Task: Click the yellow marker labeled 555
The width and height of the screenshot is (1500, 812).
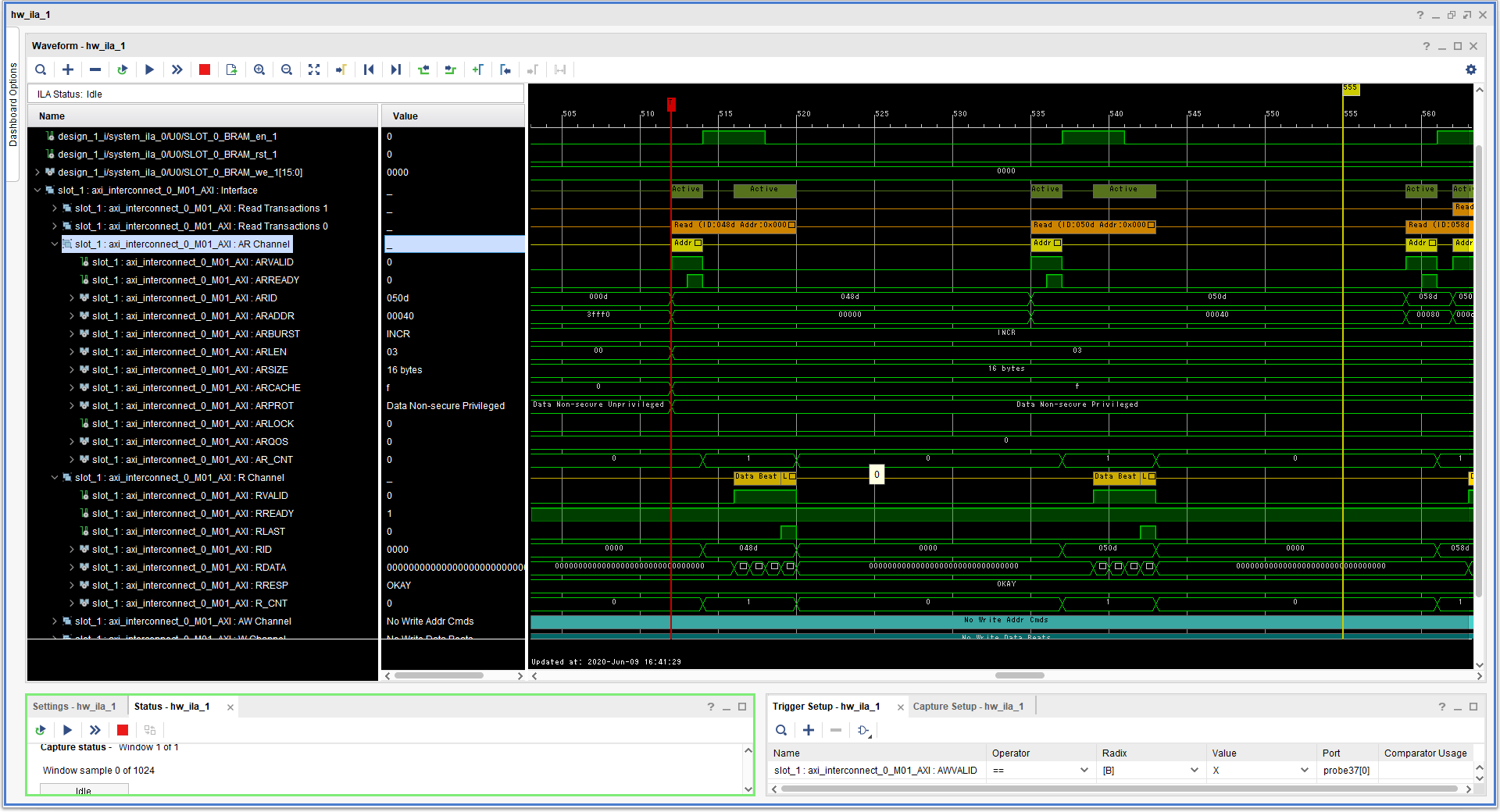Action: pyautogui.click(x=1351, y=89)
